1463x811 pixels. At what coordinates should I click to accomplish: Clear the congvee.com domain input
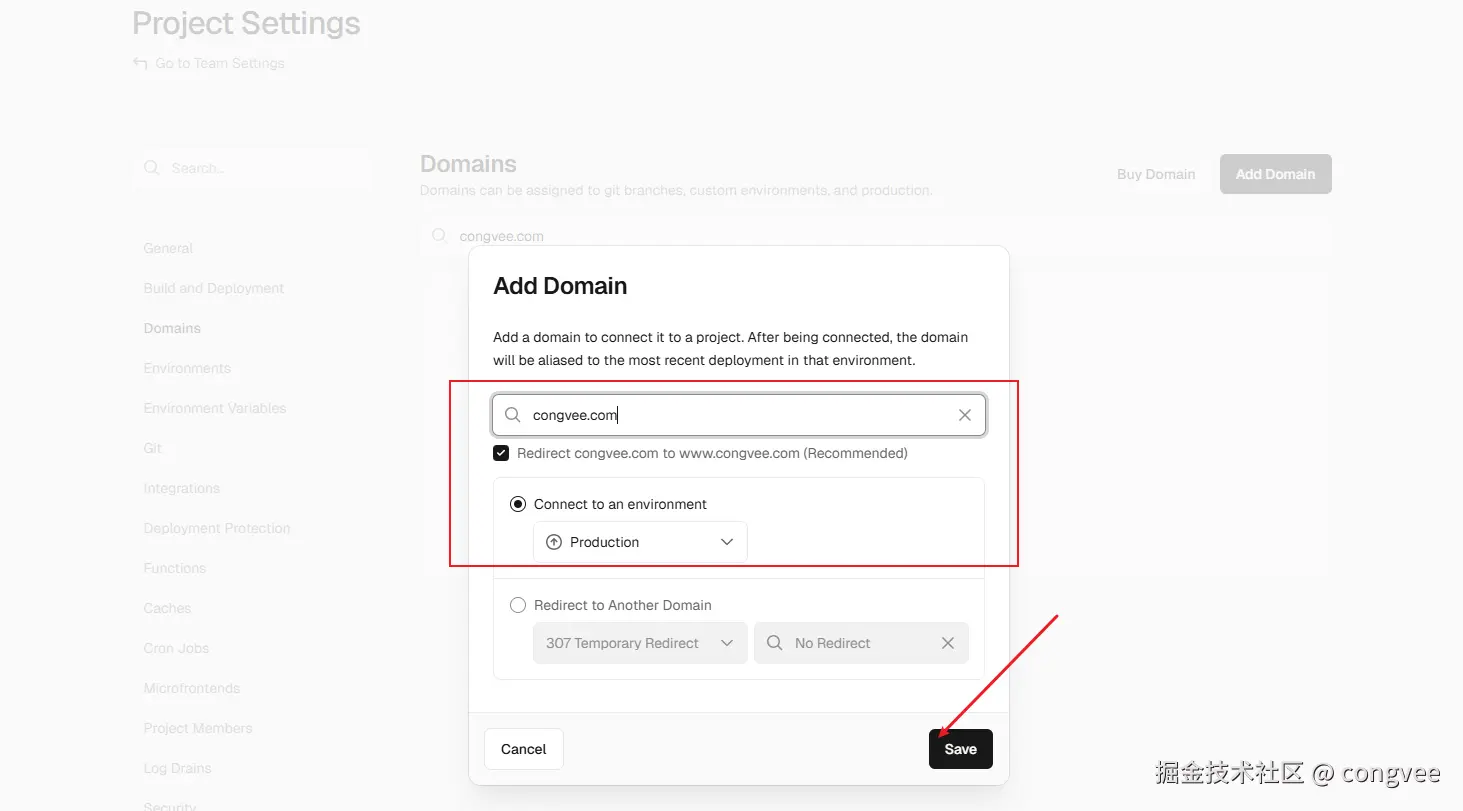964,415
